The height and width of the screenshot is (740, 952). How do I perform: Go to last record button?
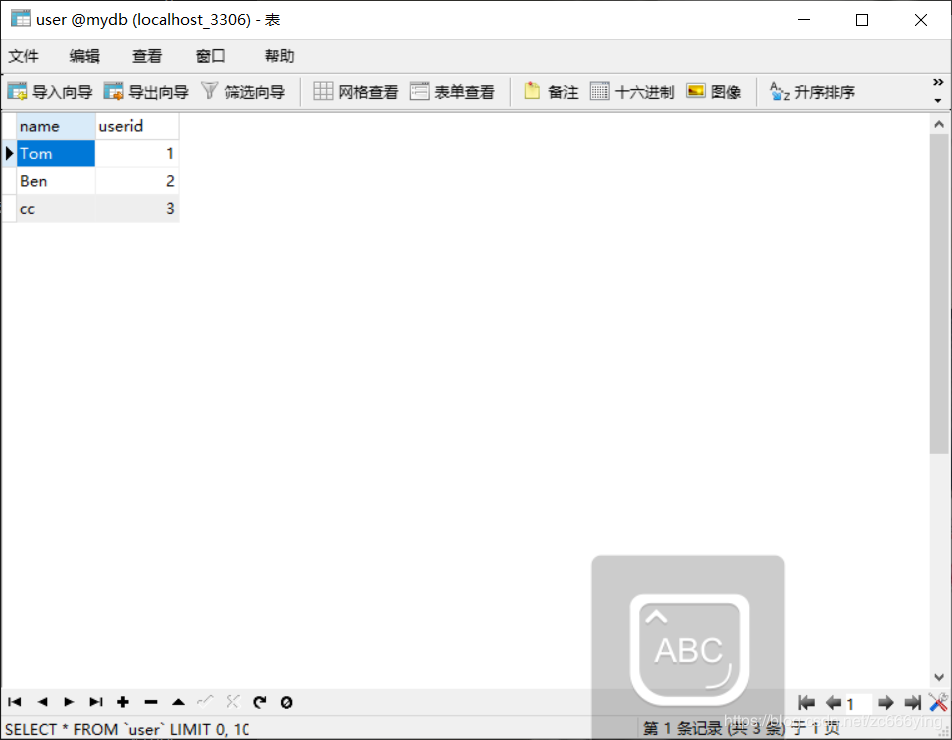click(x=96, y=702)
